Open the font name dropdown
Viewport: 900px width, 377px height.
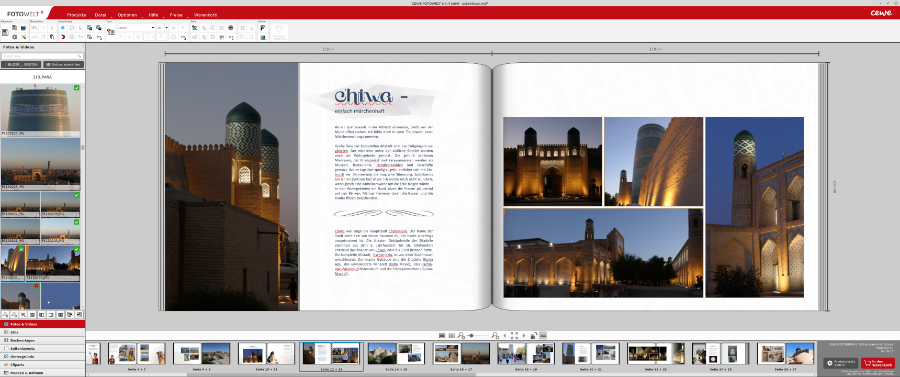pos(135,28)
